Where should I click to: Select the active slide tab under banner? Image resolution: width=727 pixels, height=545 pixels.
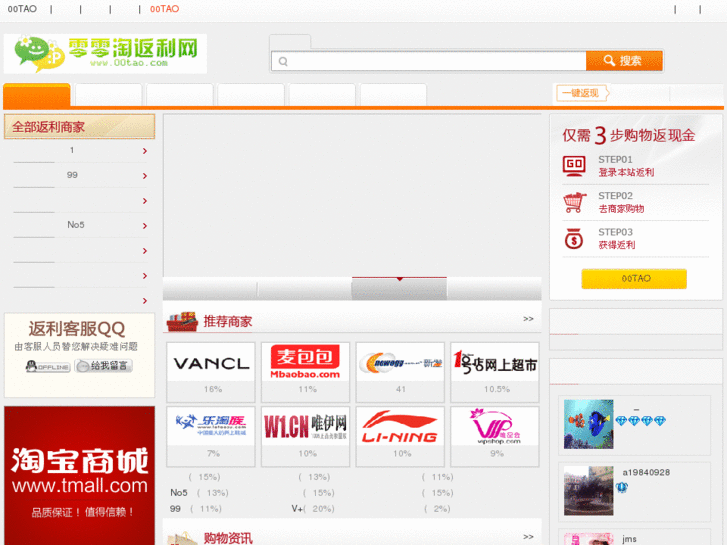(x=399, y=289)
